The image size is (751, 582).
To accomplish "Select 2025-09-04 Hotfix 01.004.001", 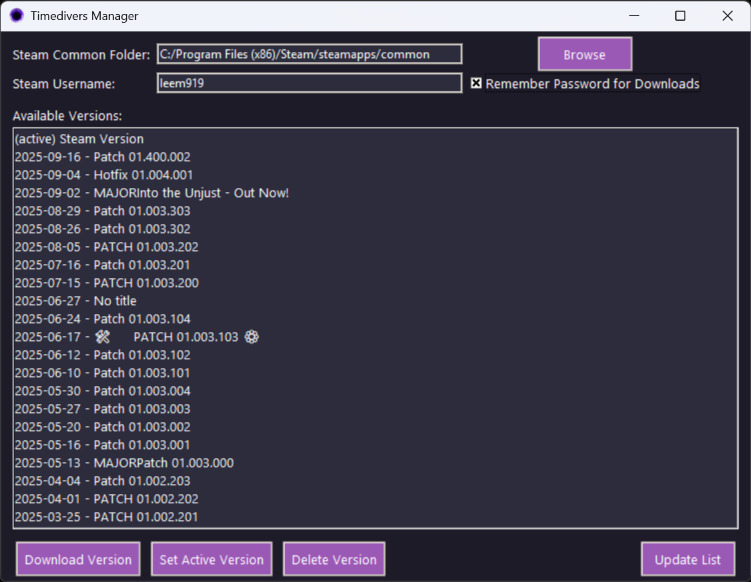I will [x=375, y=175].
